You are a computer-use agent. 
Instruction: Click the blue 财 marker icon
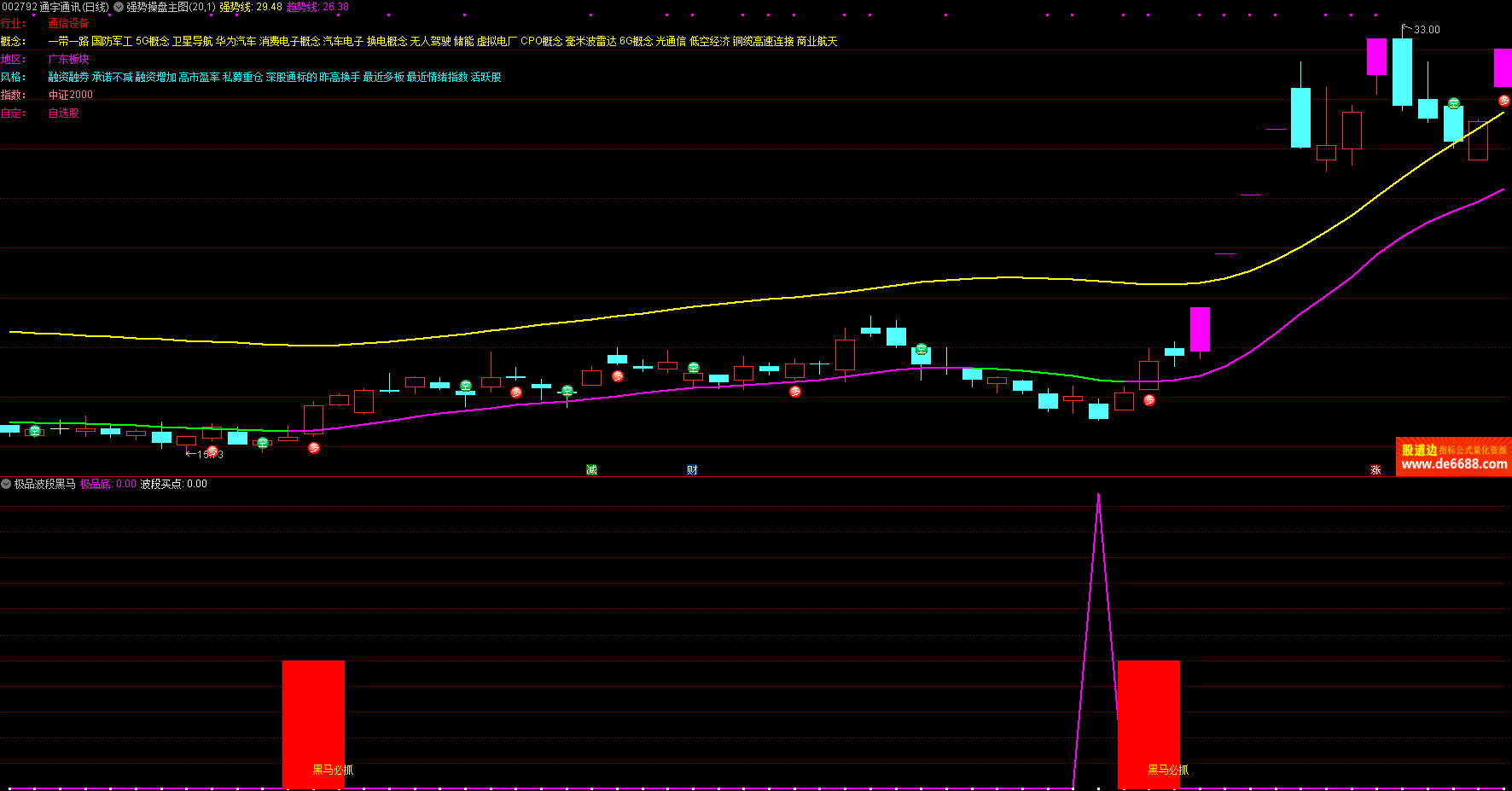[692, 470]
